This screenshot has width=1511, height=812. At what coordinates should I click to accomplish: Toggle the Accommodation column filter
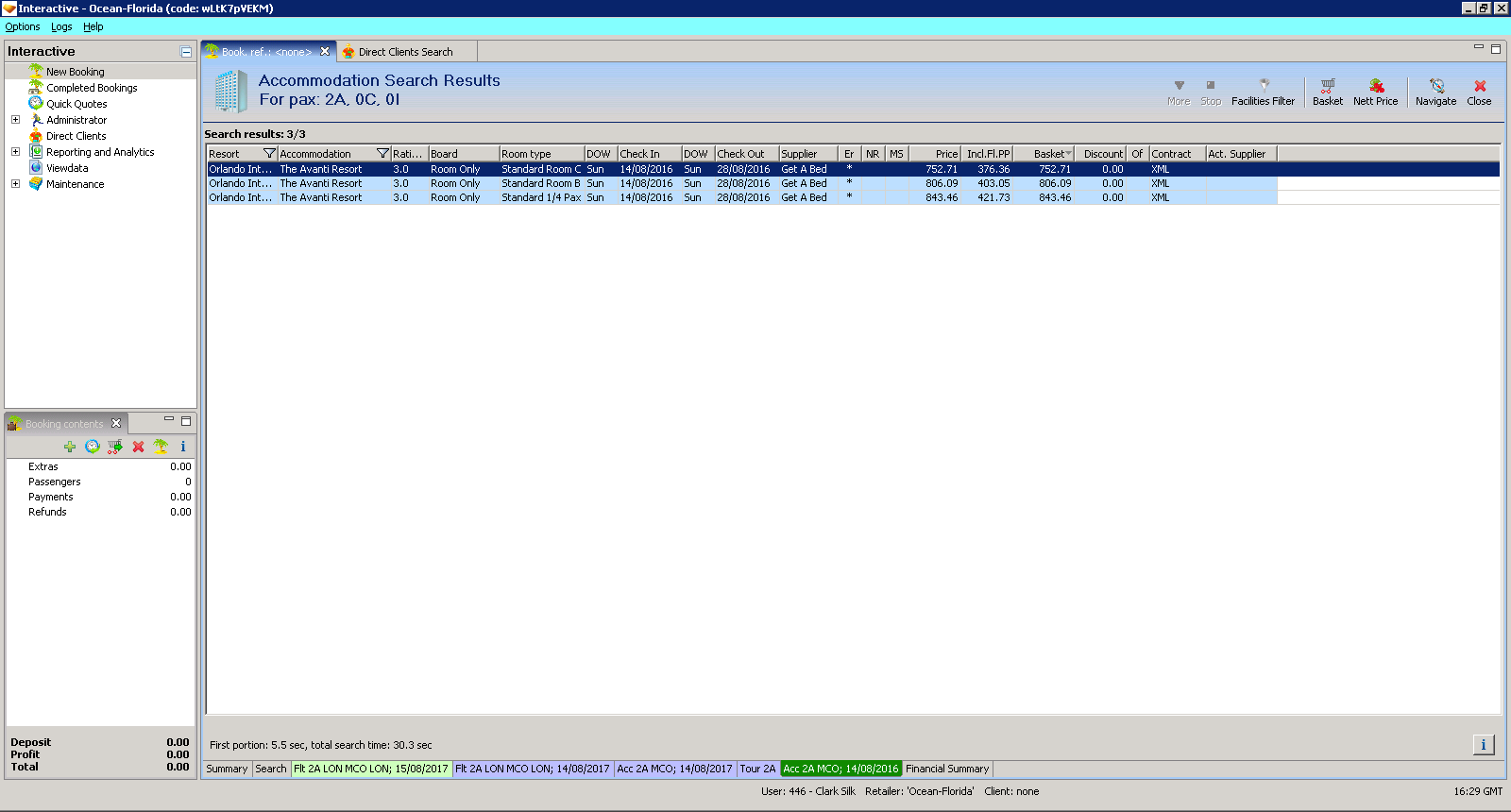[382, 153]
